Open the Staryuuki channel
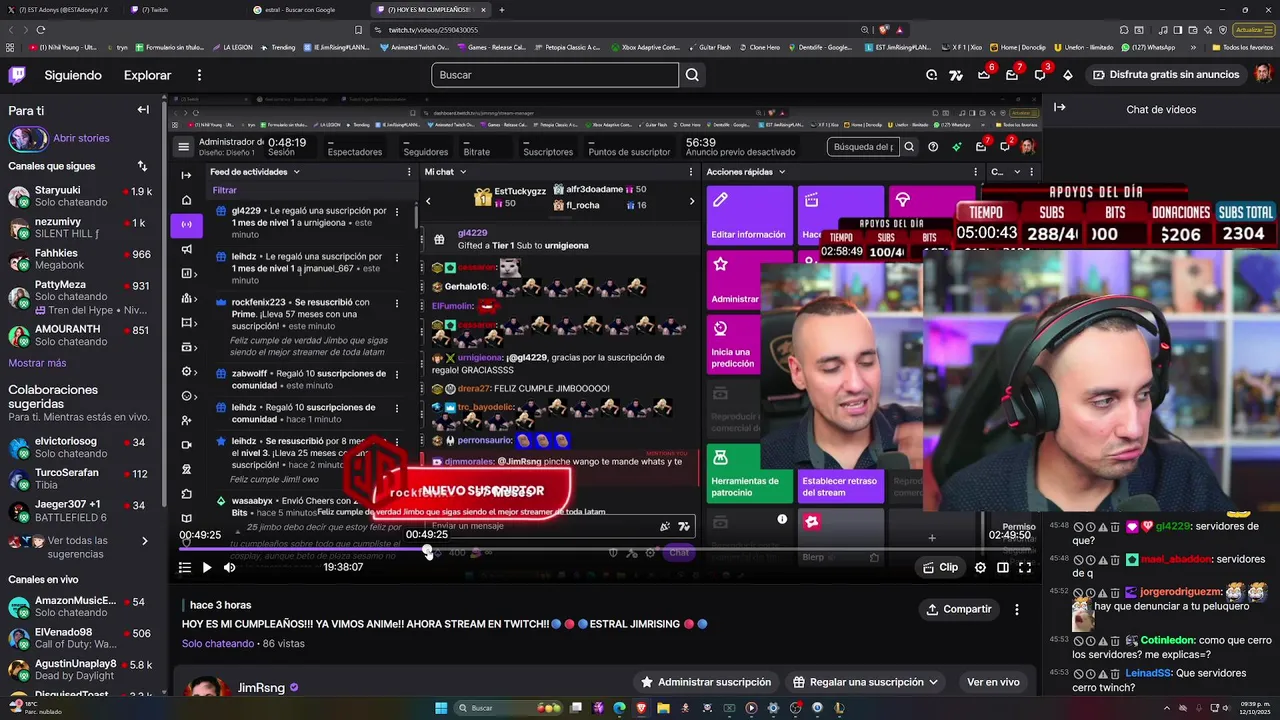Image resolution: width=1280 pixels, height=720 pixels. pos(80,196)
